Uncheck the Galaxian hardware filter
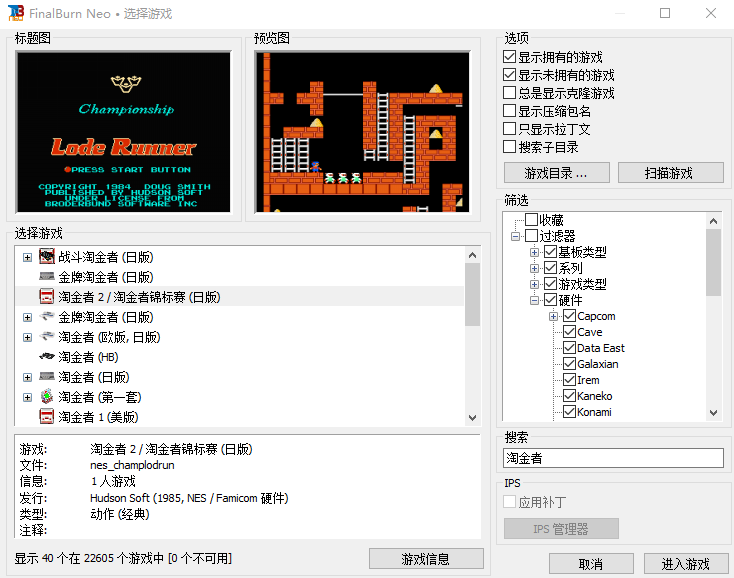 coord(569,364)
